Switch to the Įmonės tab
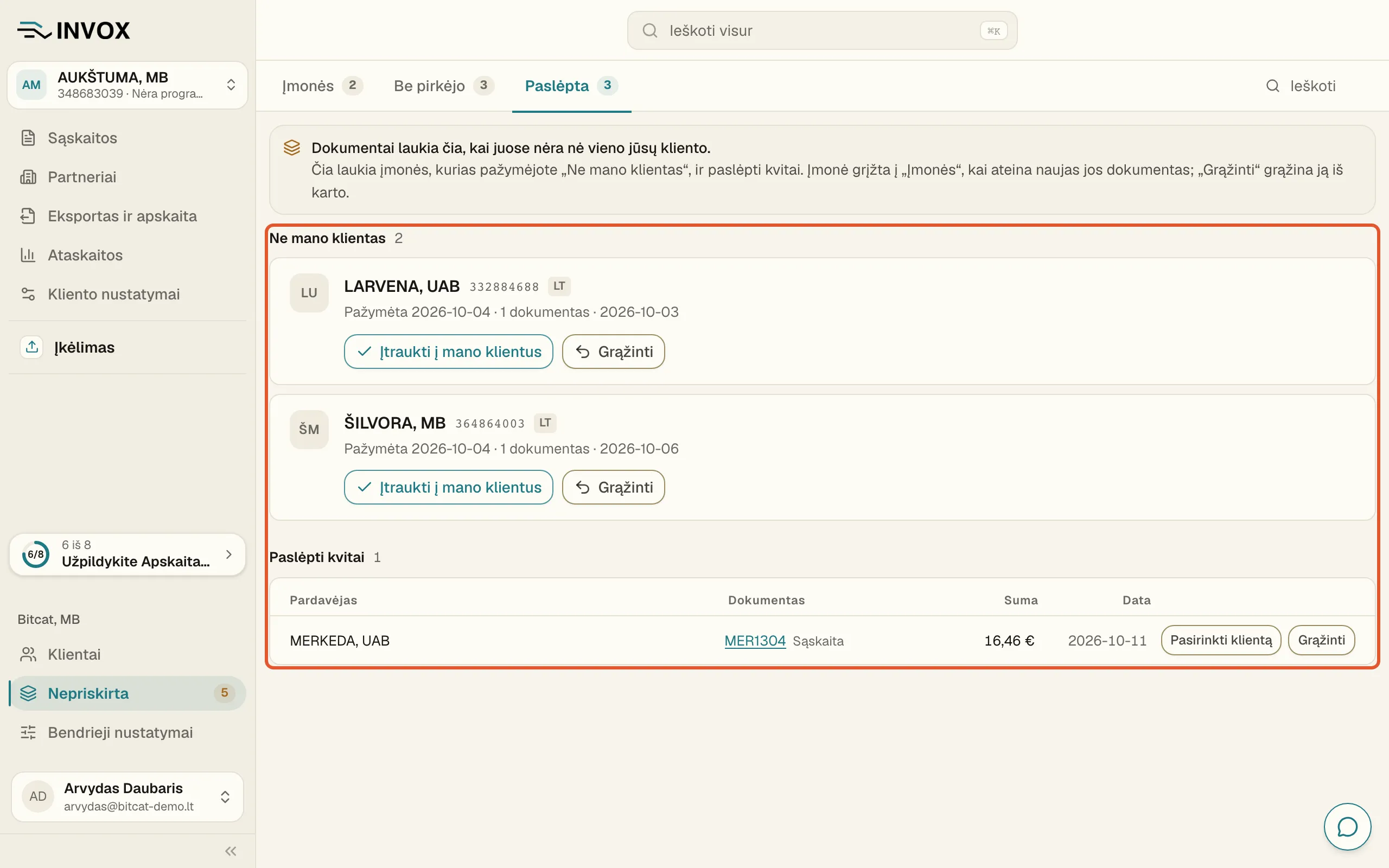 [322, 86]
